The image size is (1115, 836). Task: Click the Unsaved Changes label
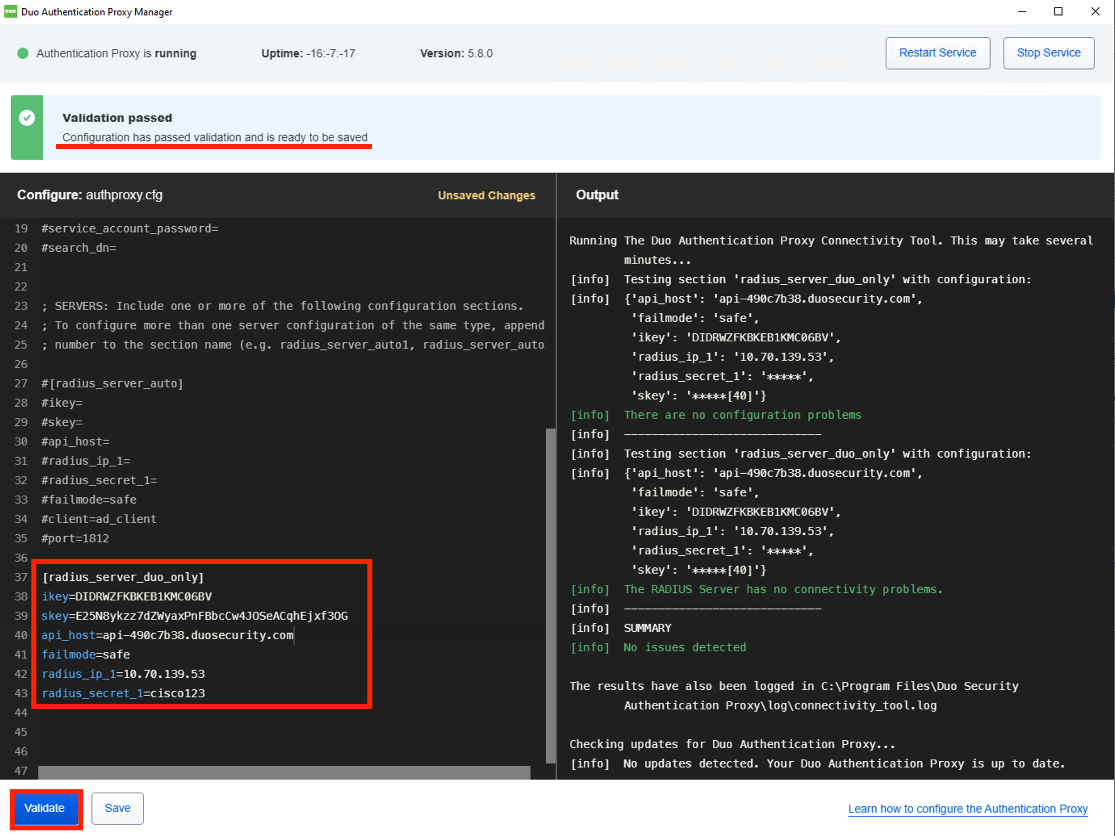(486, 195)
